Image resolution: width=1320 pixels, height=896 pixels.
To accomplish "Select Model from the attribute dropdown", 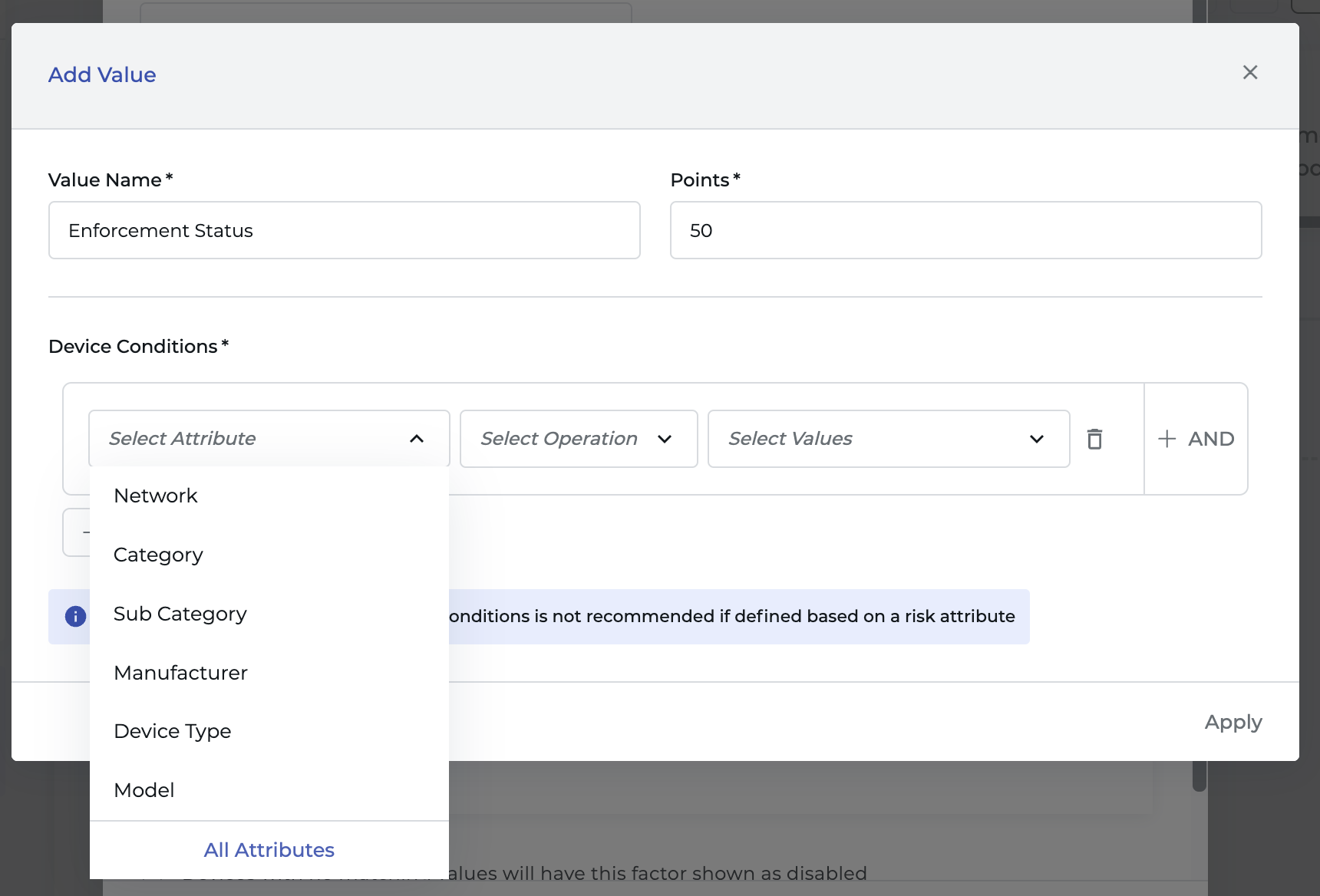I will [144, 790].
